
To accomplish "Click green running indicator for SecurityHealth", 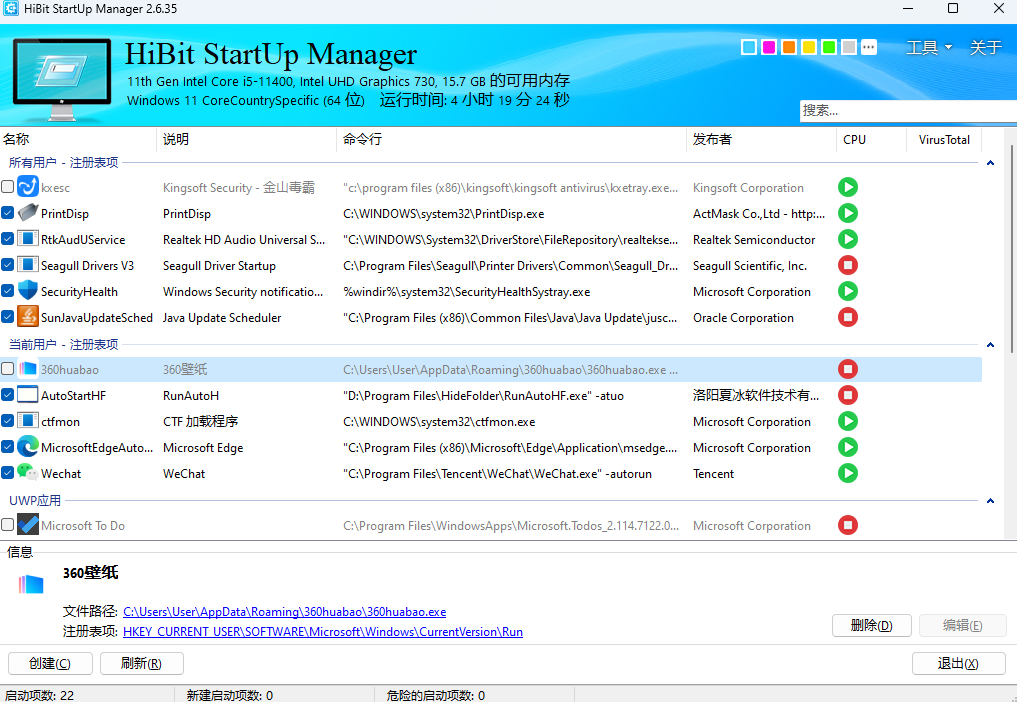I will [x=848, y=291].
